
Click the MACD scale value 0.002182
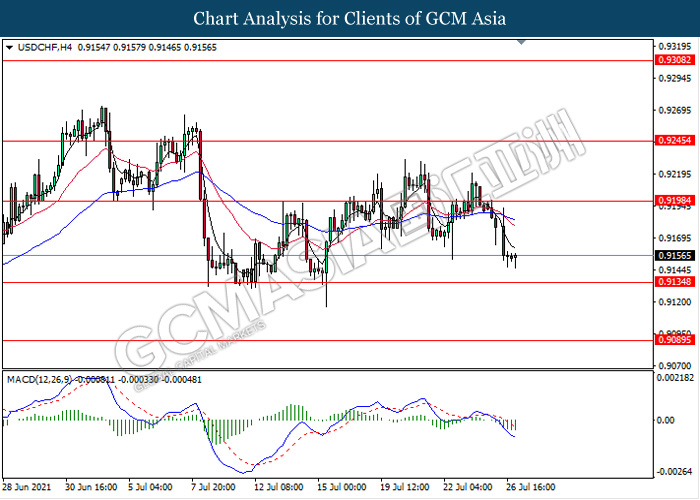[675, 378]
